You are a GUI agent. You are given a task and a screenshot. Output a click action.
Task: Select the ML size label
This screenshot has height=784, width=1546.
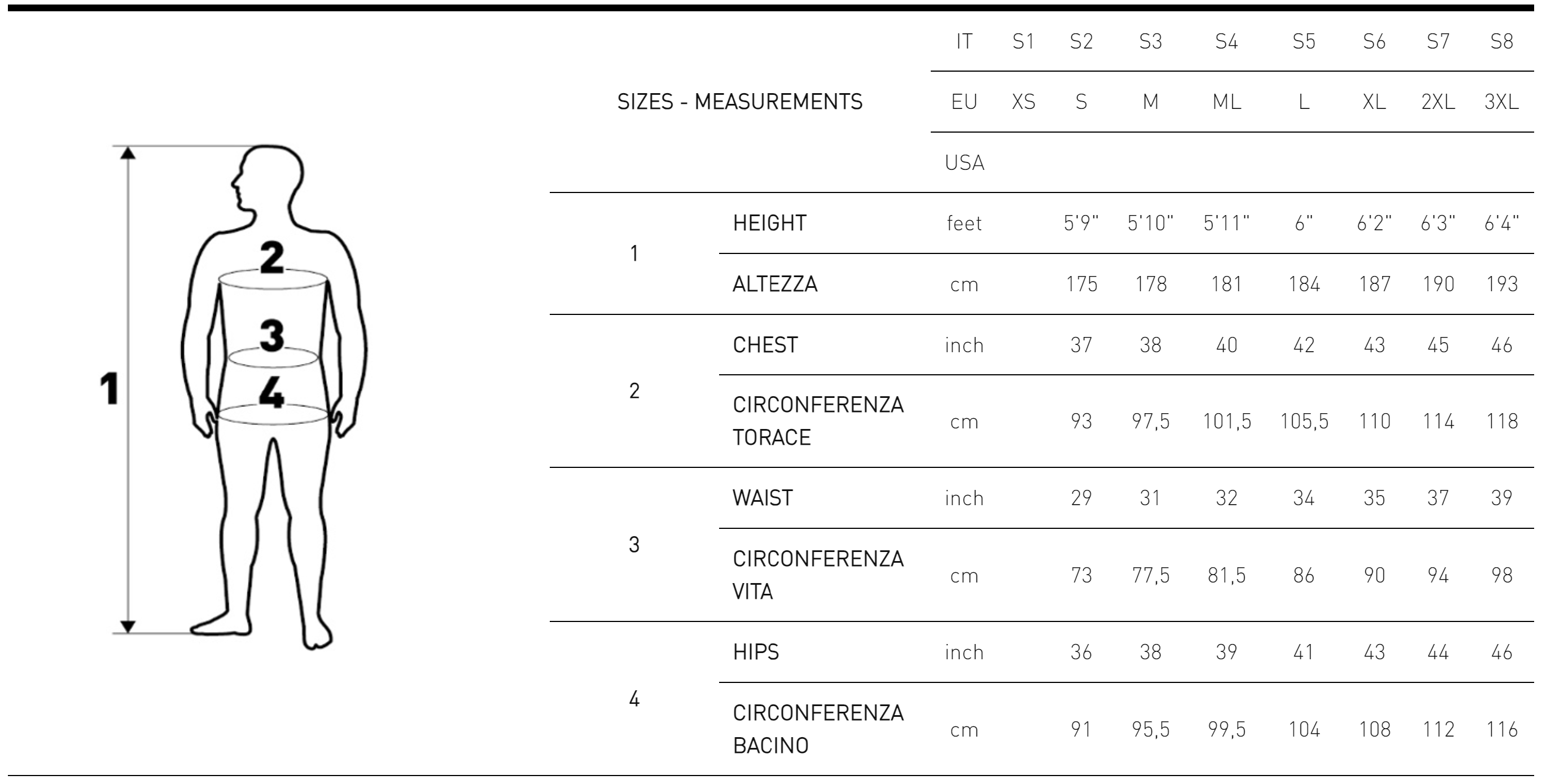(1226, 102)
